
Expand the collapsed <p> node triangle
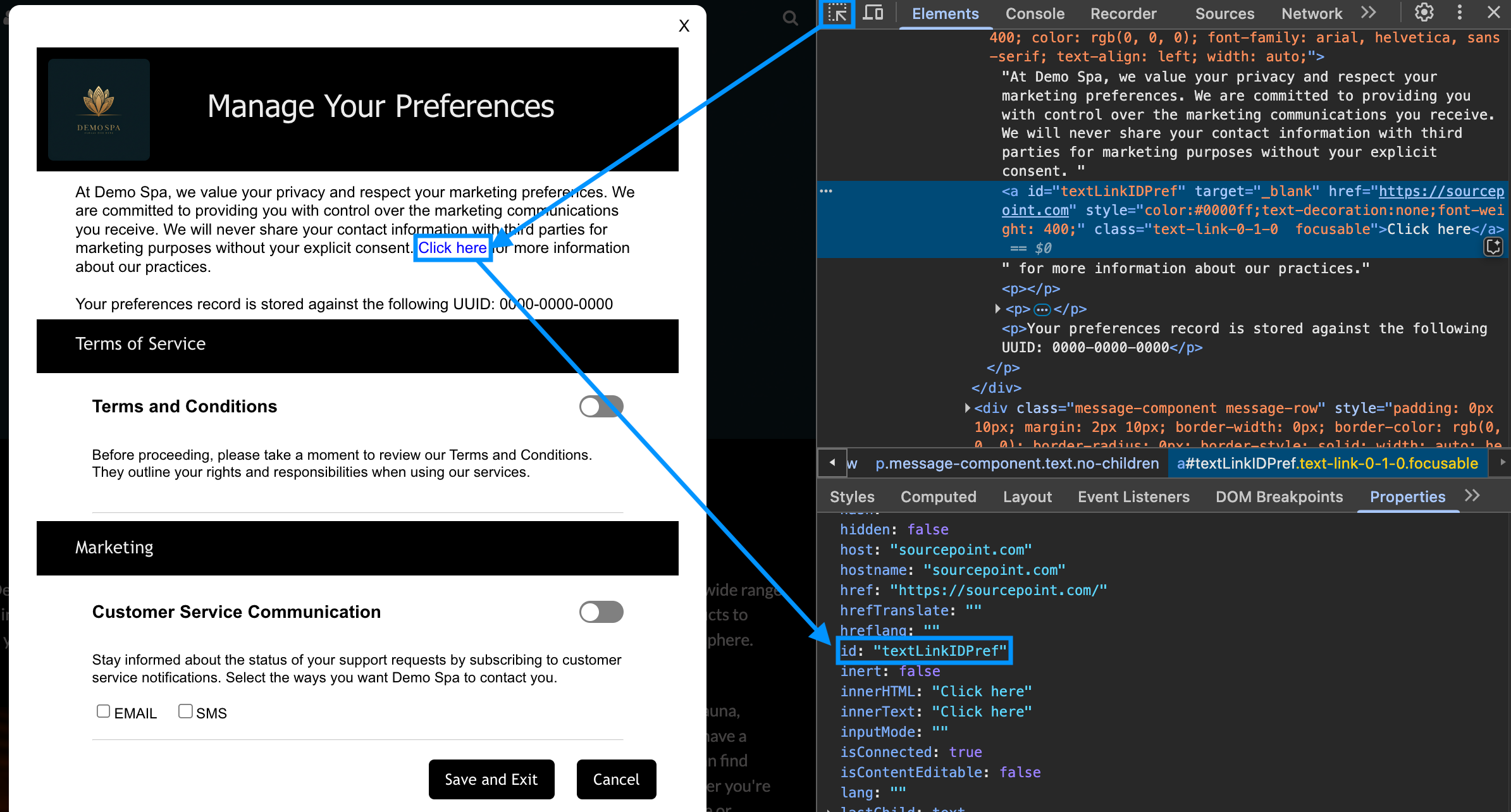pyautogui.click(x=997, y=309)
